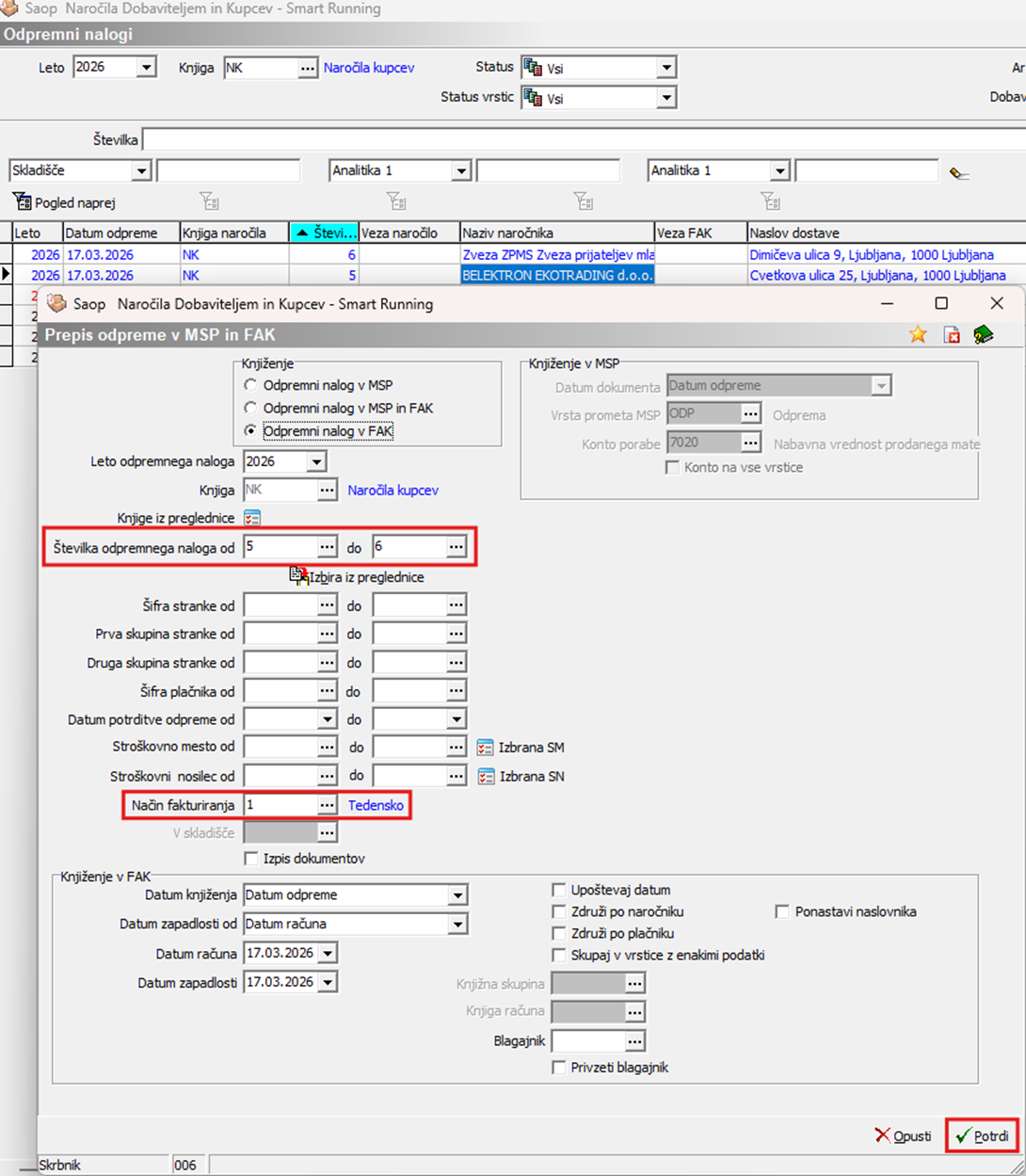
Task: Toggle Ponastavi naslovnika checkbox
Action: click(x=782, y=911)
